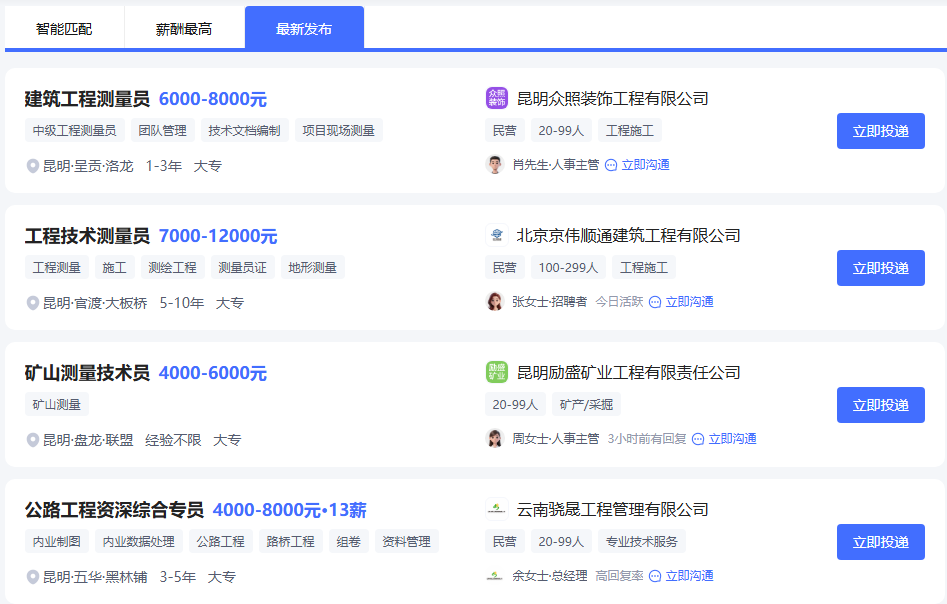The image size is (947, 604).
Task: Switch to 薪酬最高 tab
Action: click(x=184, y=29)
